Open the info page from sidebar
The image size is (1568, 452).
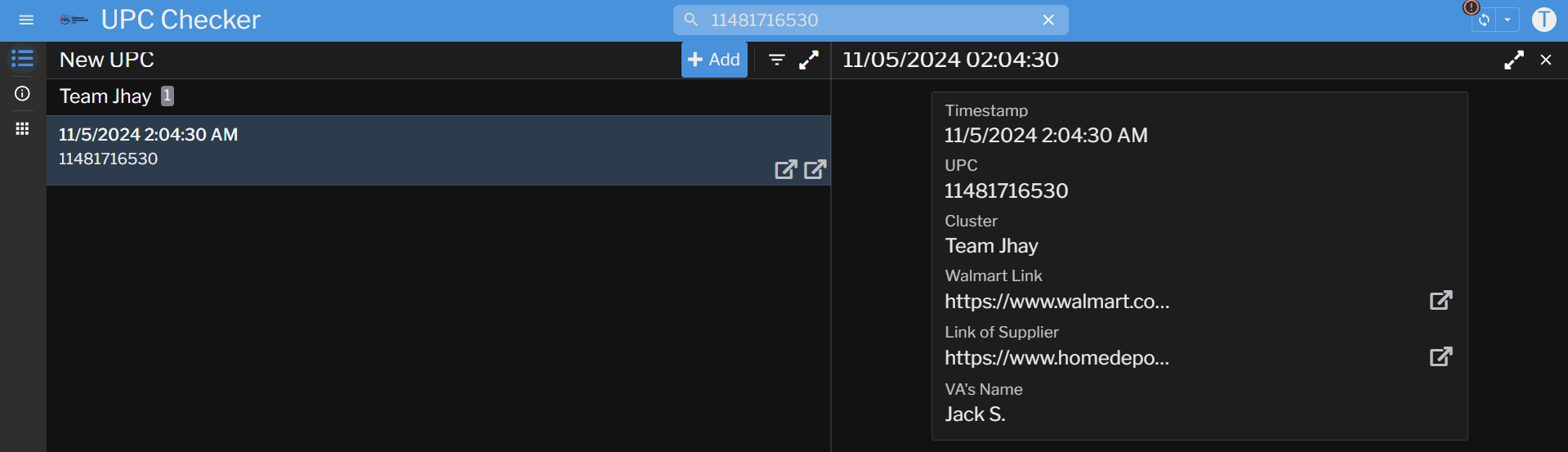tap(22, 94)
